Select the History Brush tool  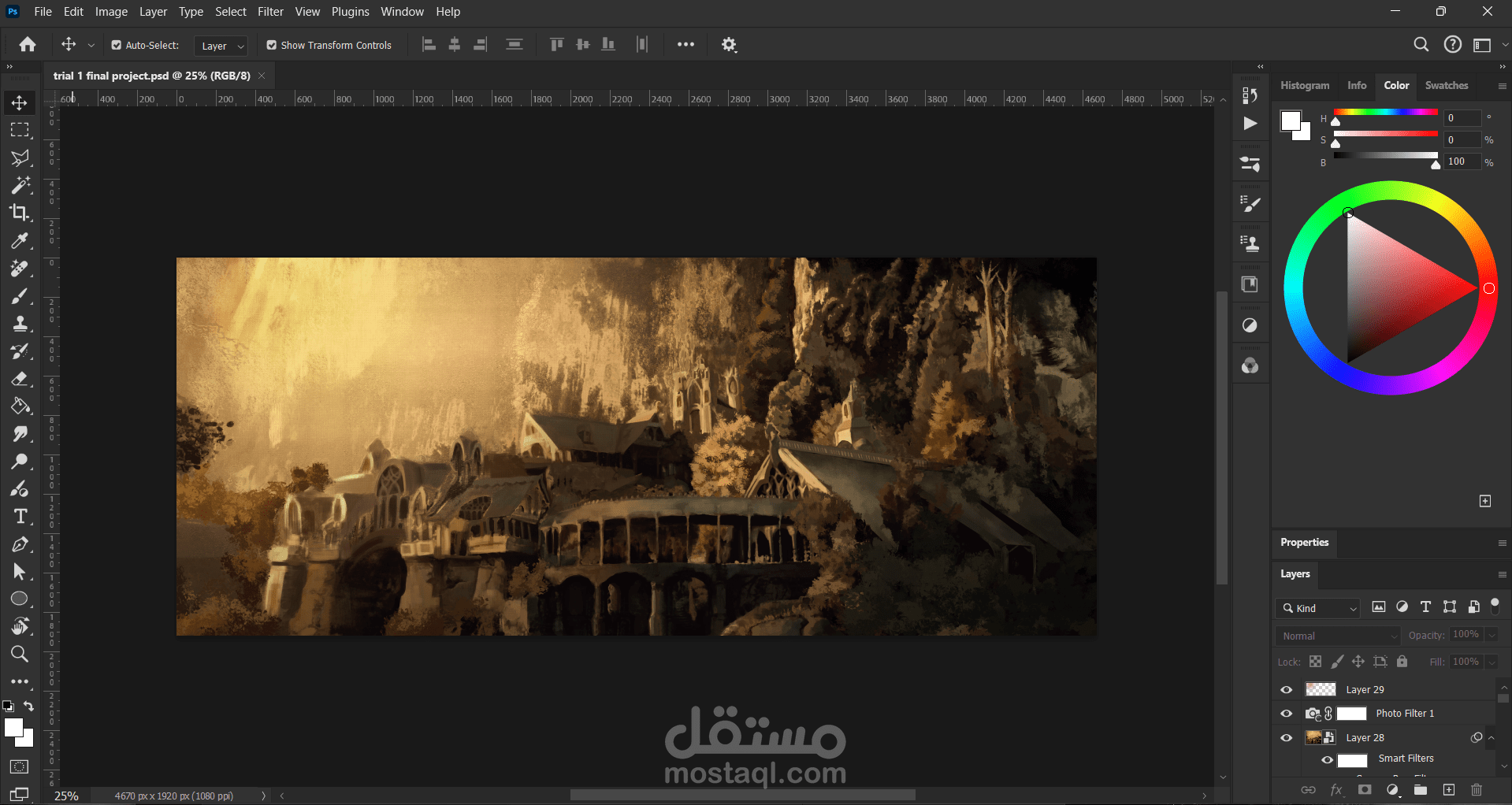click(x=20, y=351)
